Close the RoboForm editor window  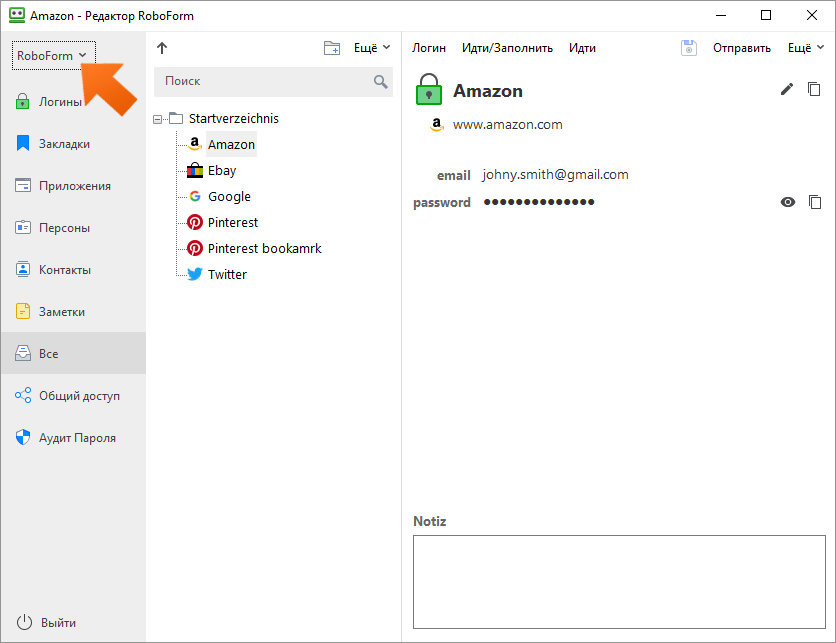click(811, 15)
